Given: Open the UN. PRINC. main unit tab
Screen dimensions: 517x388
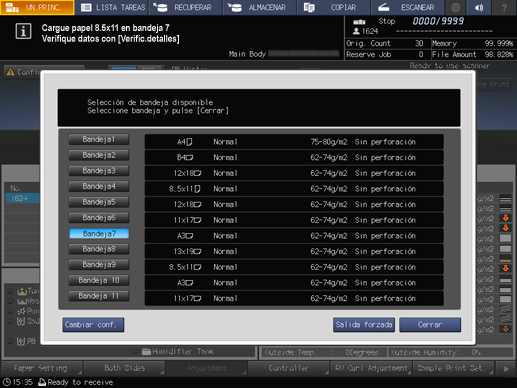Looking at the screenshot, I should (37, 7).
